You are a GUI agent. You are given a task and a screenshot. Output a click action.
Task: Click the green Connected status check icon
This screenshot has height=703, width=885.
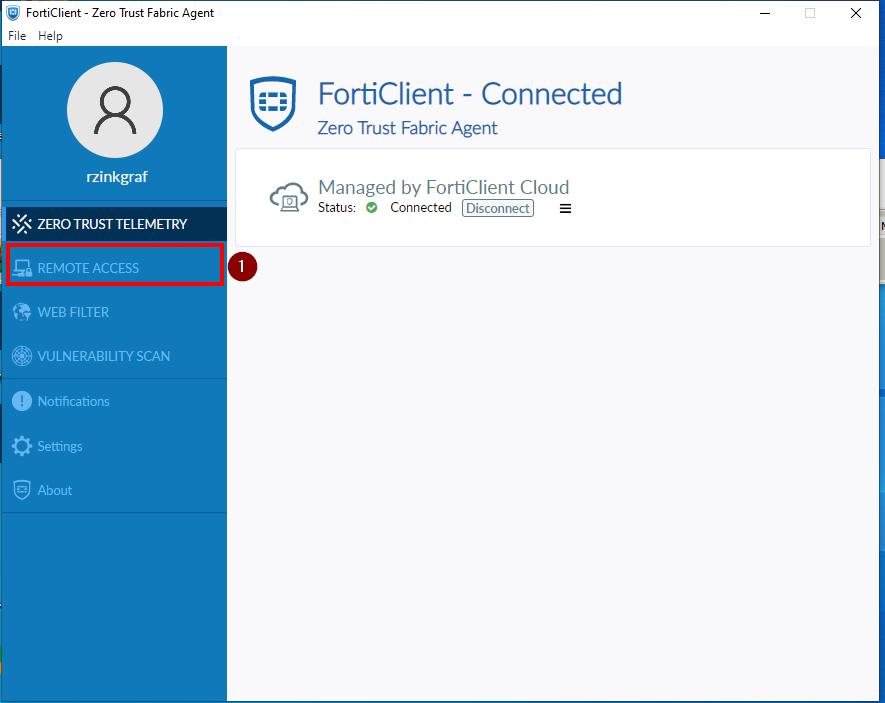click(371, 208)
